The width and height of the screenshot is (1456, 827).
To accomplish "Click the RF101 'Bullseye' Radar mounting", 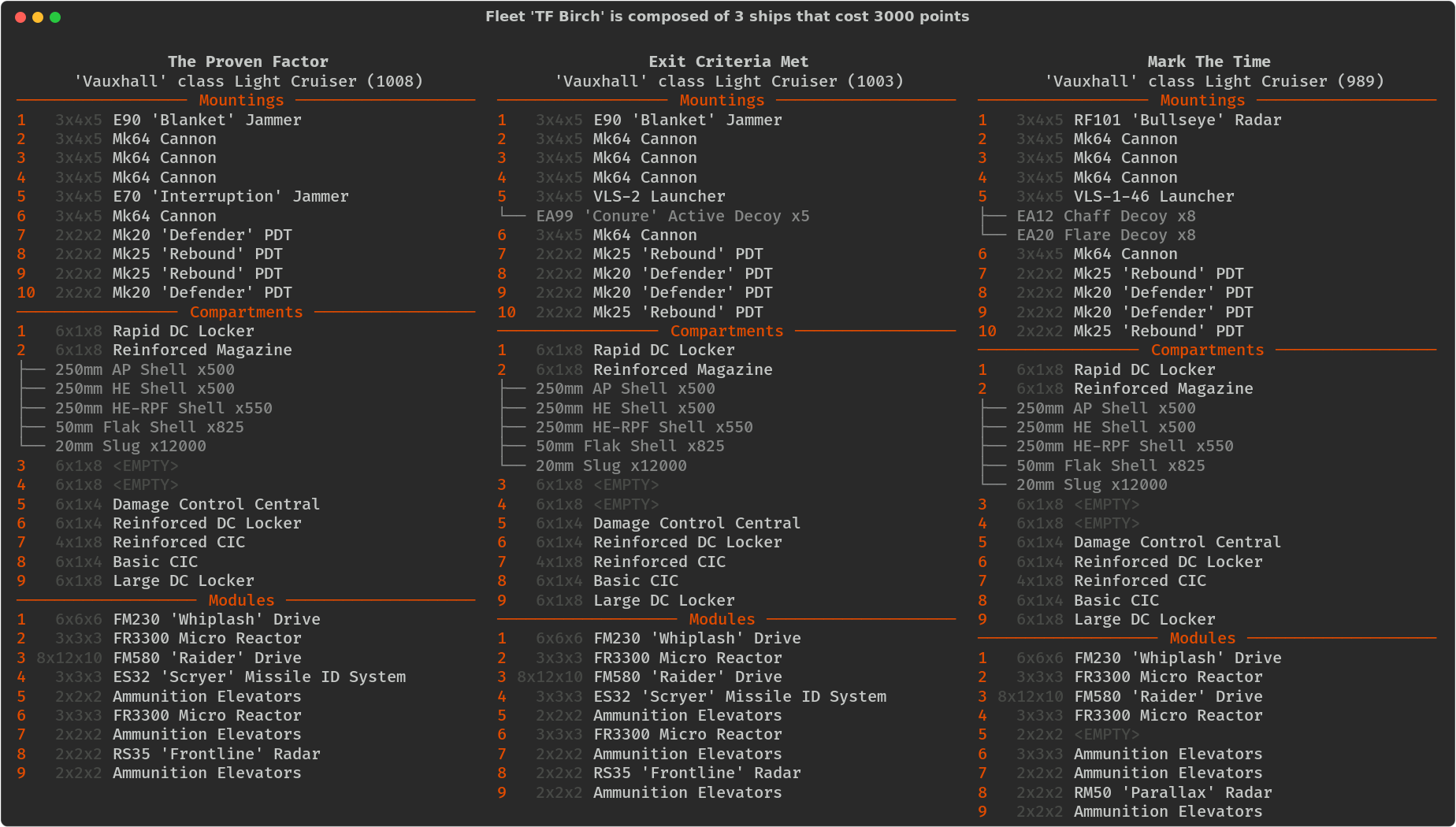I will 1177,121.
